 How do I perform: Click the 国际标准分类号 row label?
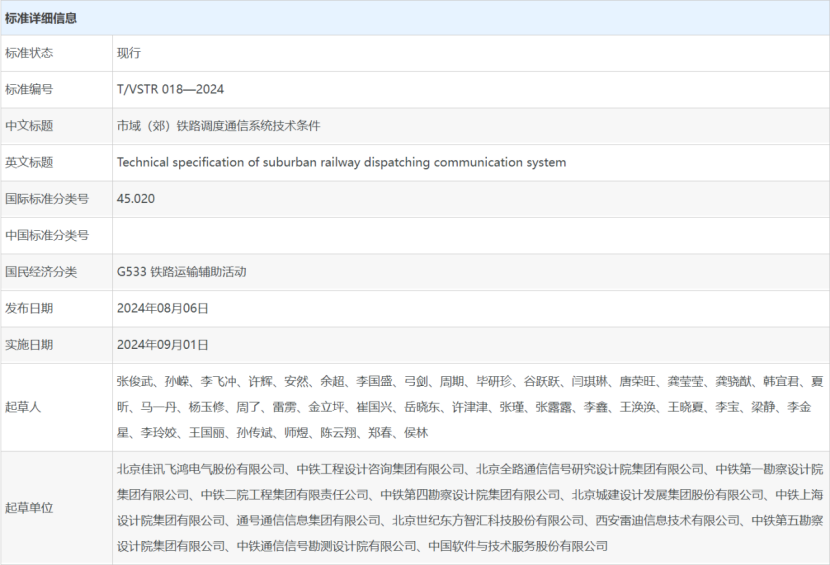point(47,199)
